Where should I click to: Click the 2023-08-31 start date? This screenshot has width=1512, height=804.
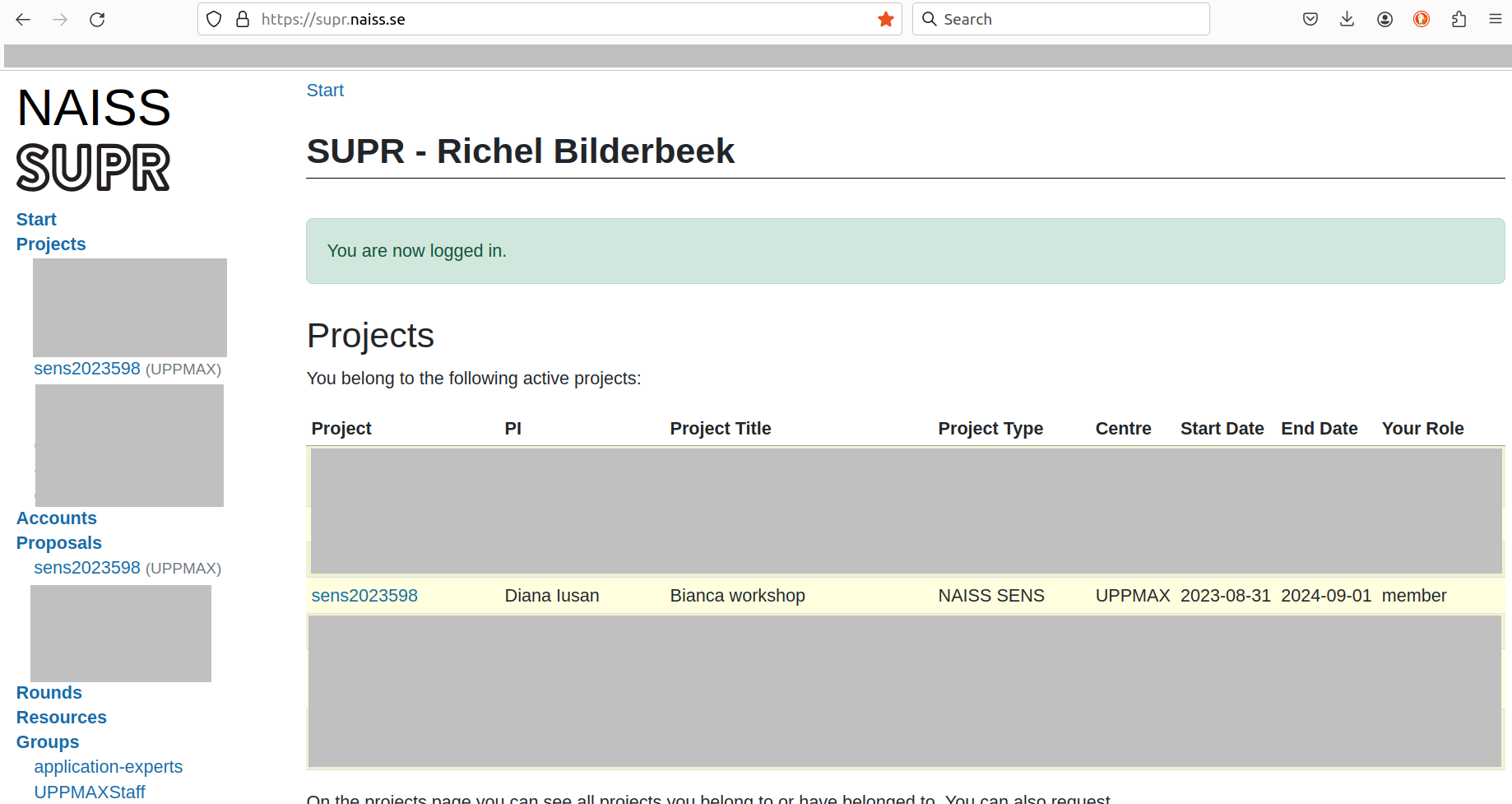click(x=1226, y=596)
